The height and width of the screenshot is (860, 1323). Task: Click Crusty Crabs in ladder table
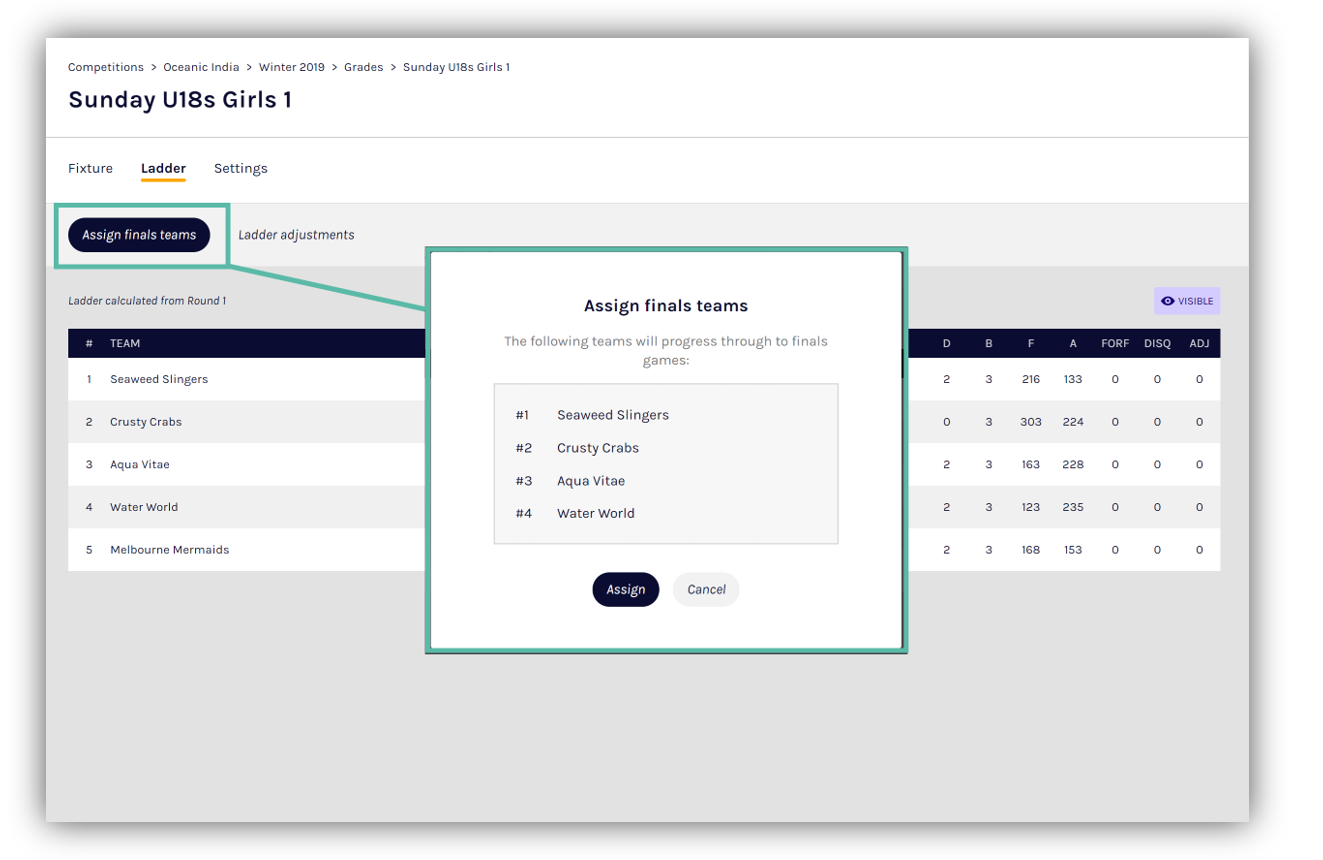[146, 422]
